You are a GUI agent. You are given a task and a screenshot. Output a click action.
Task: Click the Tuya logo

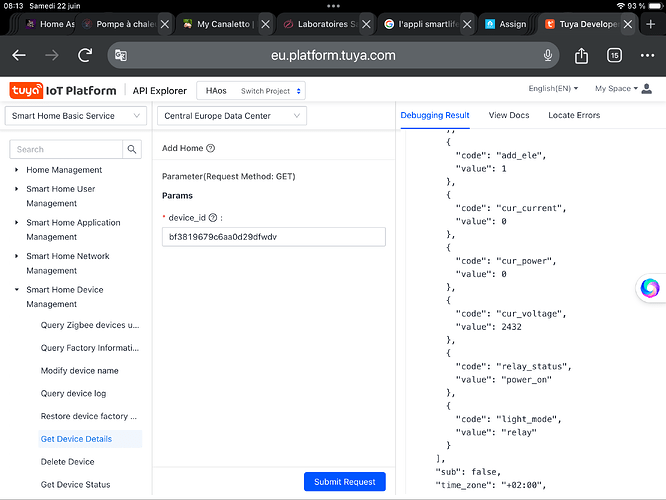click(26, 90)
